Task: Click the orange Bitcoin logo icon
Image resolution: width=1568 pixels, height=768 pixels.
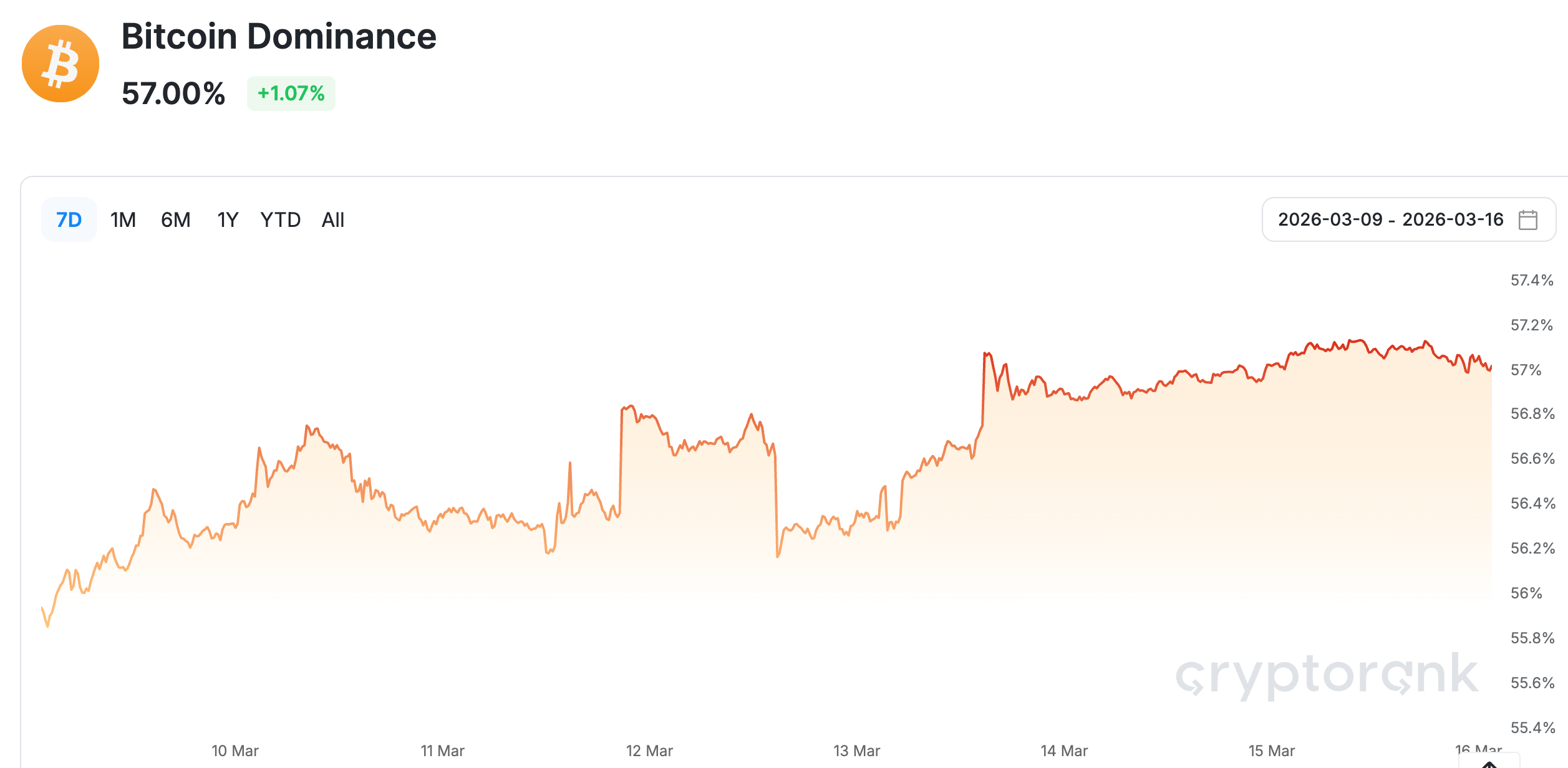Action: point(60,64)
